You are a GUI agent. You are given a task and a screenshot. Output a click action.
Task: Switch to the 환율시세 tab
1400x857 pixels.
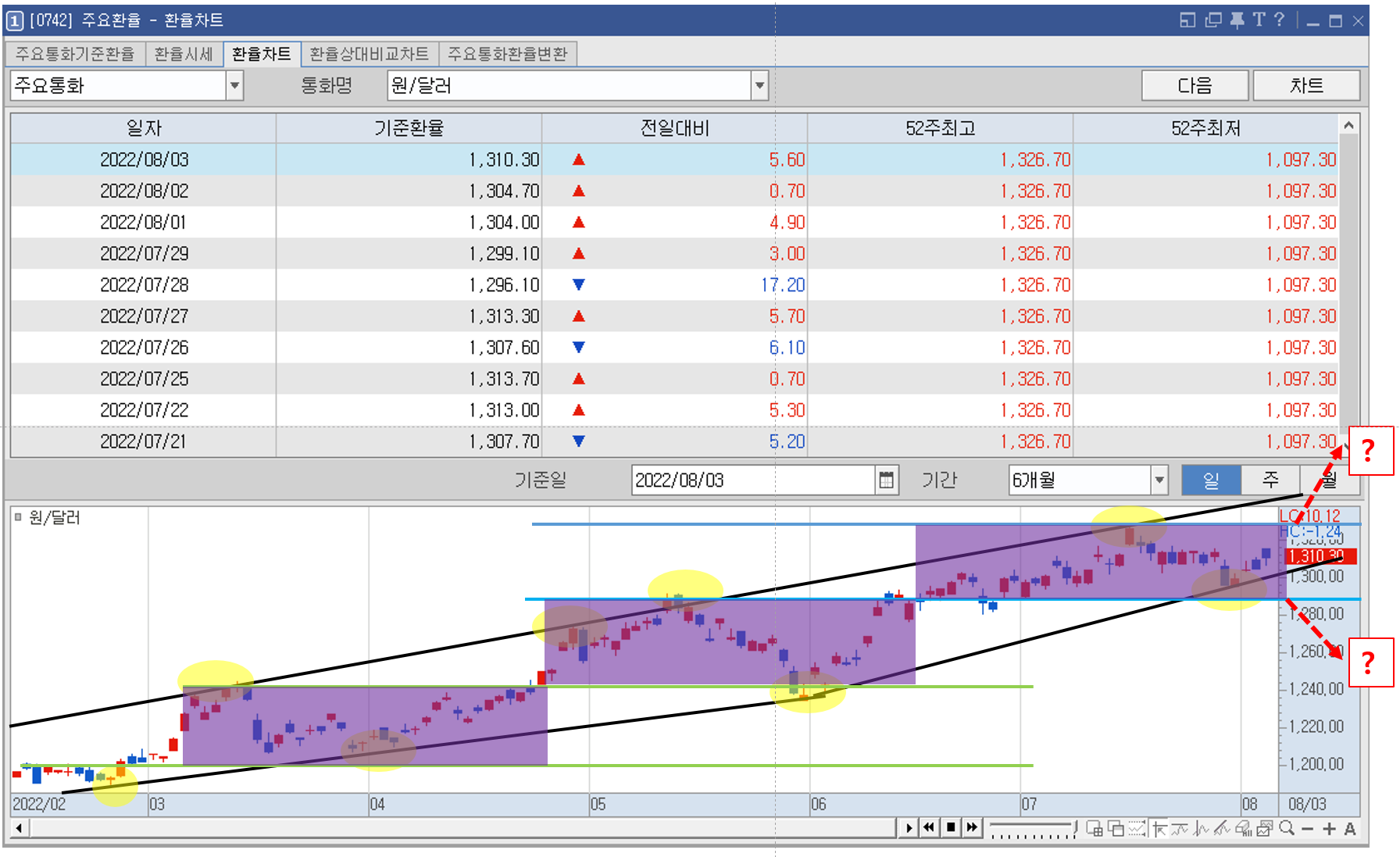(x=184, y=54)
